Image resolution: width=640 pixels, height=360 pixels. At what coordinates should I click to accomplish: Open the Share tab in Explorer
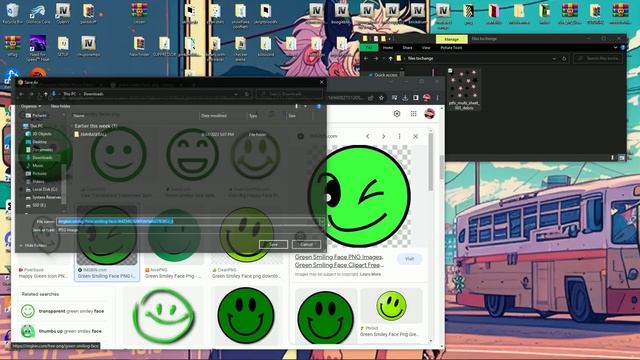click(407, 48)
